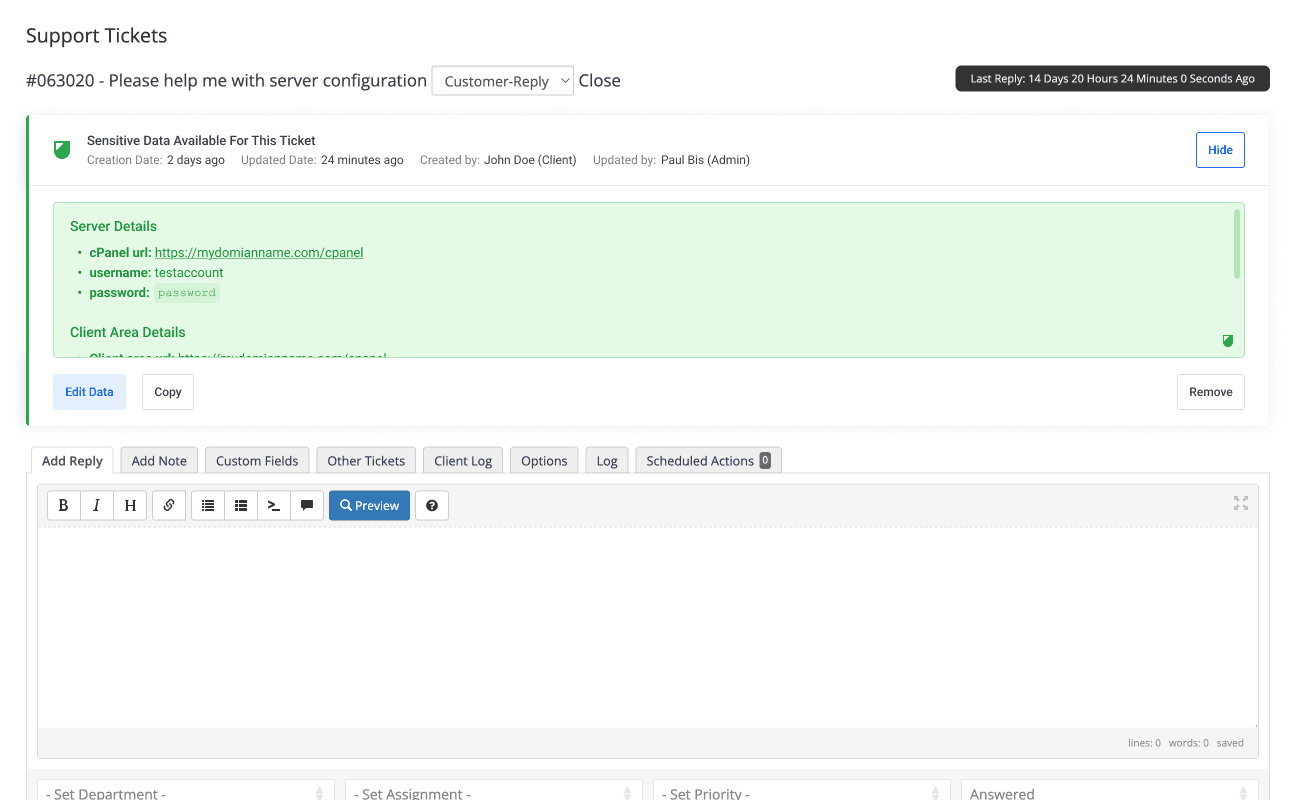
Task: Open the Set Department dropdown
Action: pos(185,793)
